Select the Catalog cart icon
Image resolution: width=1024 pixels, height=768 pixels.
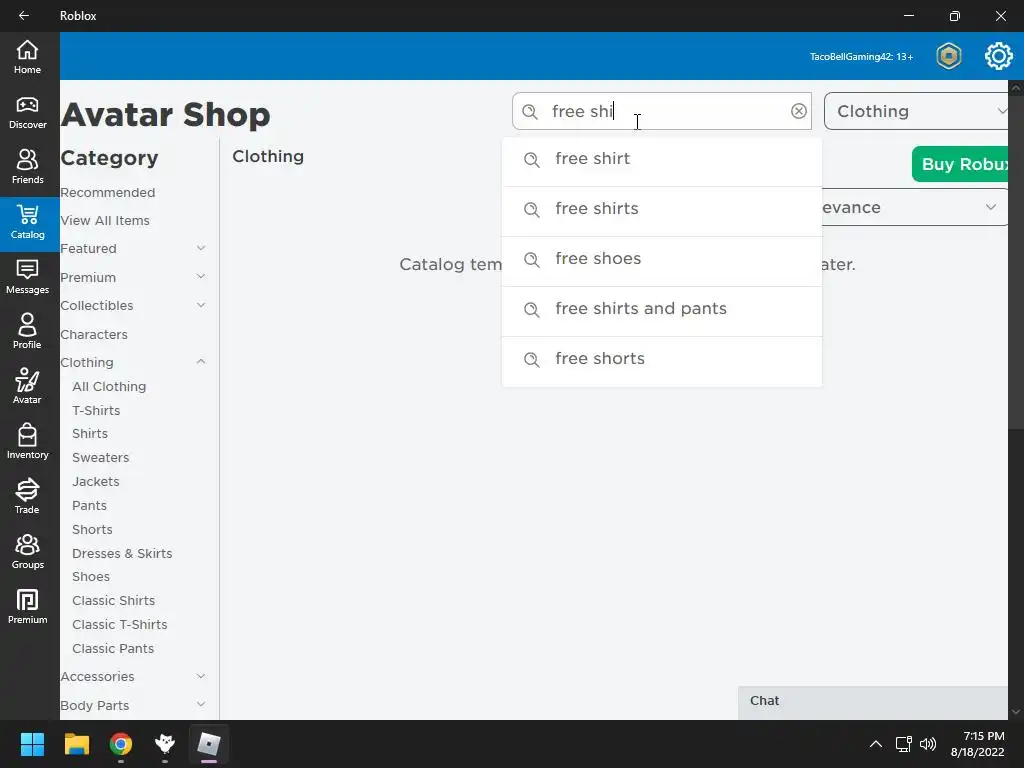(x=27, y=223)
